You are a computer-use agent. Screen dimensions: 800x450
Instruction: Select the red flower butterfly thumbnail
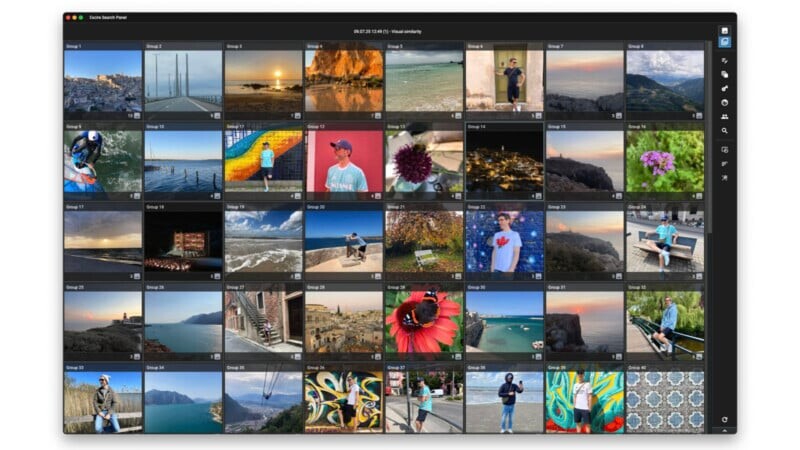point(423,322)
